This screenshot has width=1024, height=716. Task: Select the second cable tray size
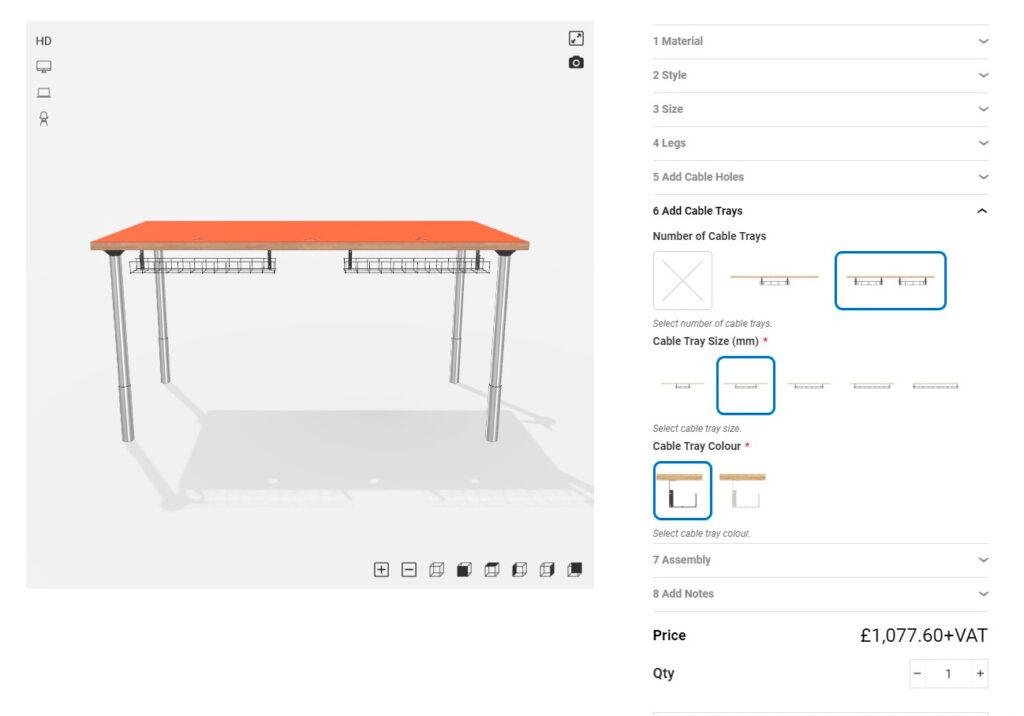point(746,385)
